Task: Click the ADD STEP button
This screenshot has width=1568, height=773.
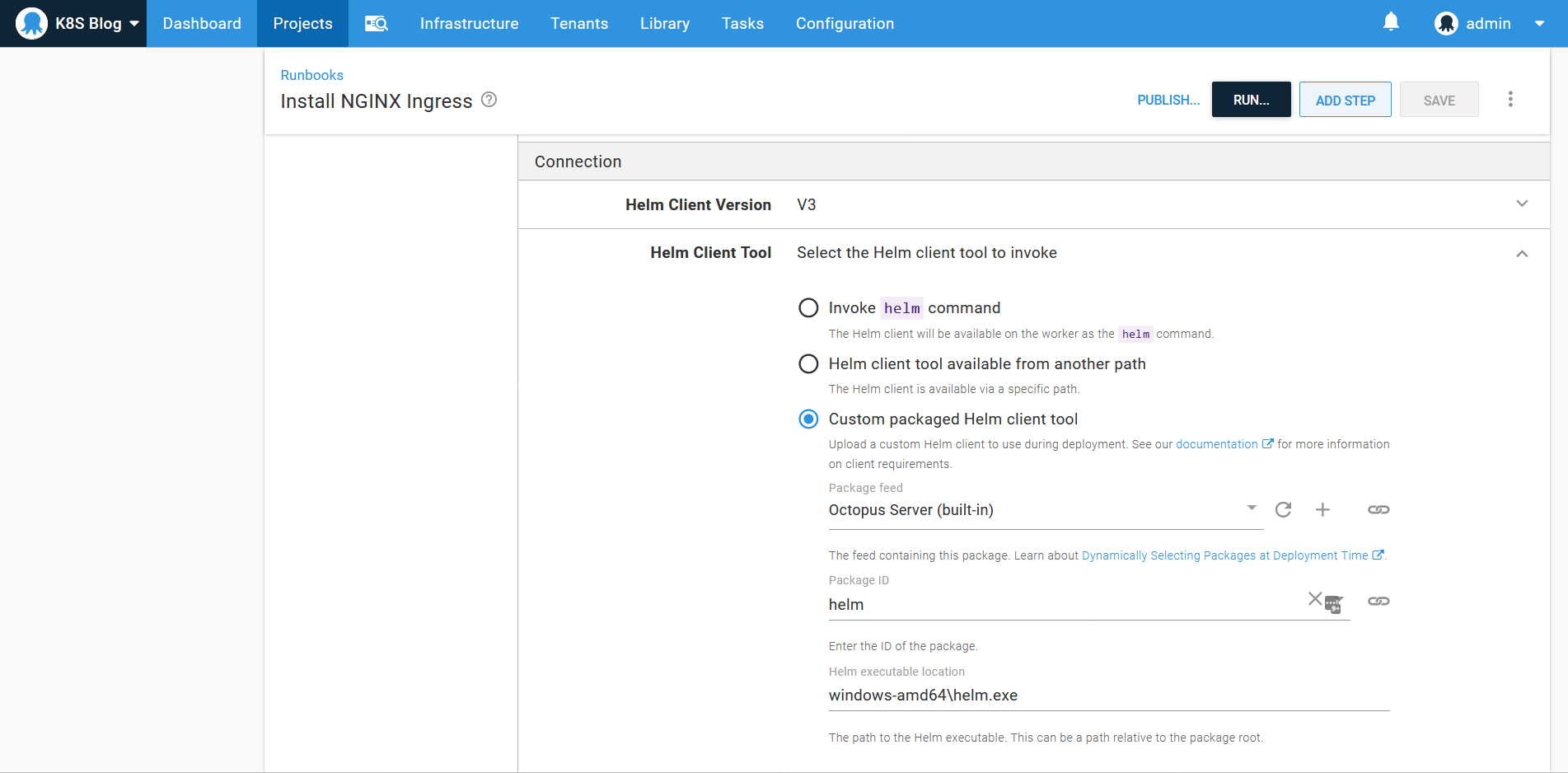Action: tap(1345, 100)
